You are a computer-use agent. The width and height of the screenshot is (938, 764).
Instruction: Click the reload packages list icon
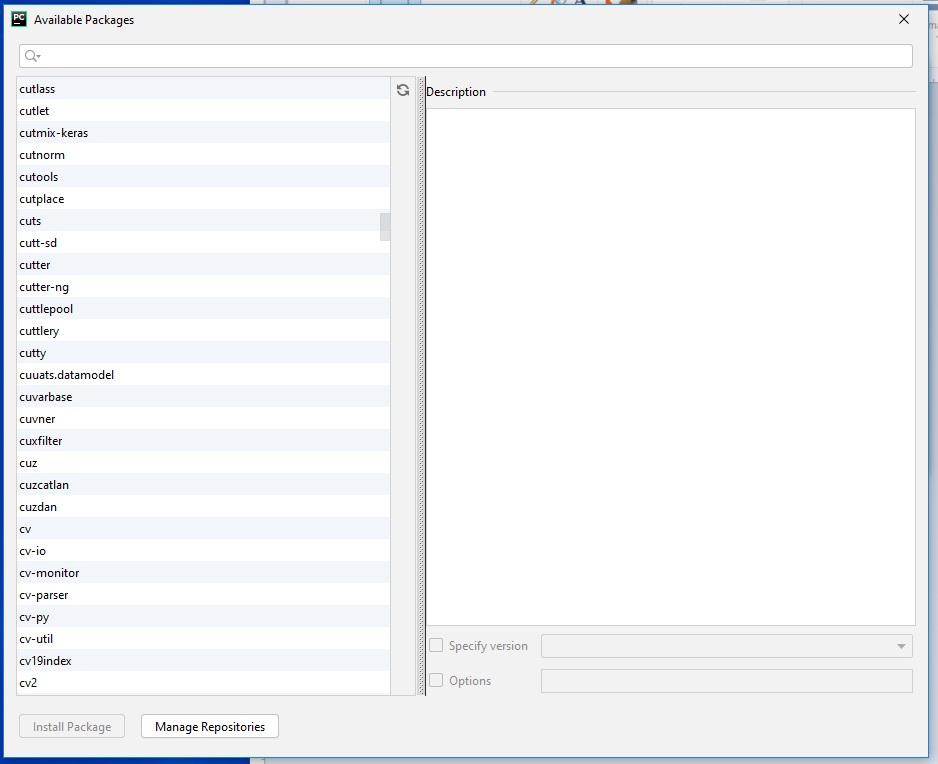(402, 90)
